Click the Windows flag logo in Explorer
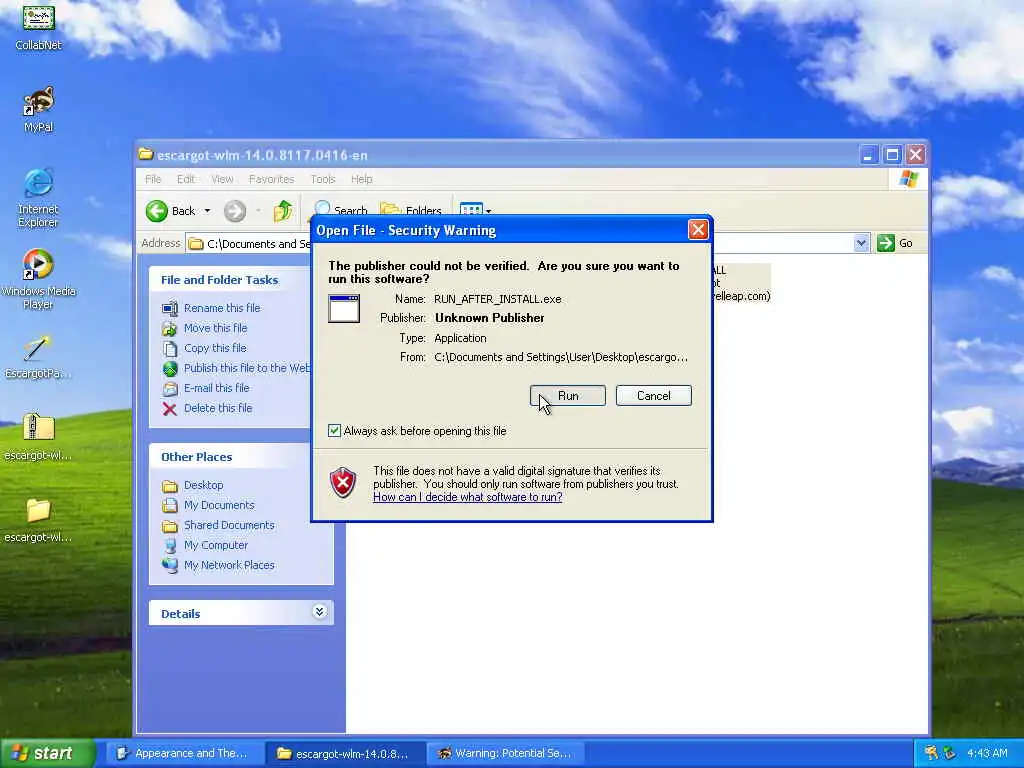1024x768 pixels. [x=908, y=178]
